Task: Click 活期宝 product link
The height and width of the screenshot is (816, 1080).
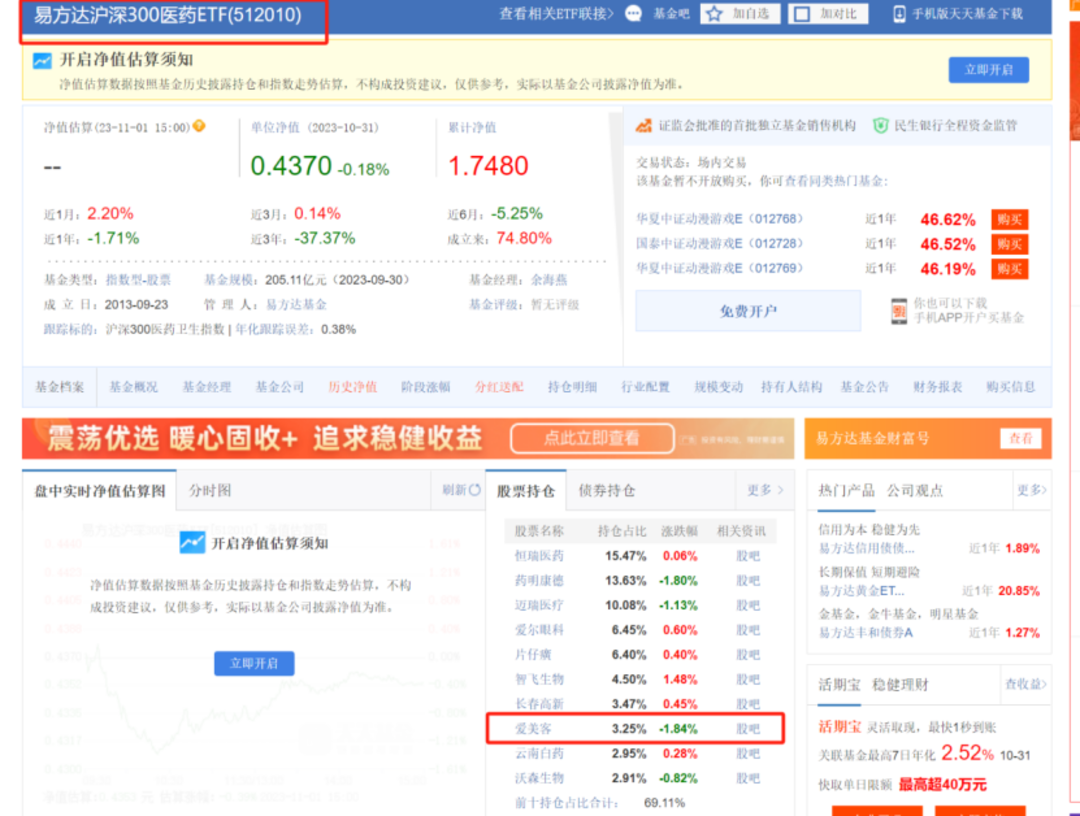Action: click(840, 726)
